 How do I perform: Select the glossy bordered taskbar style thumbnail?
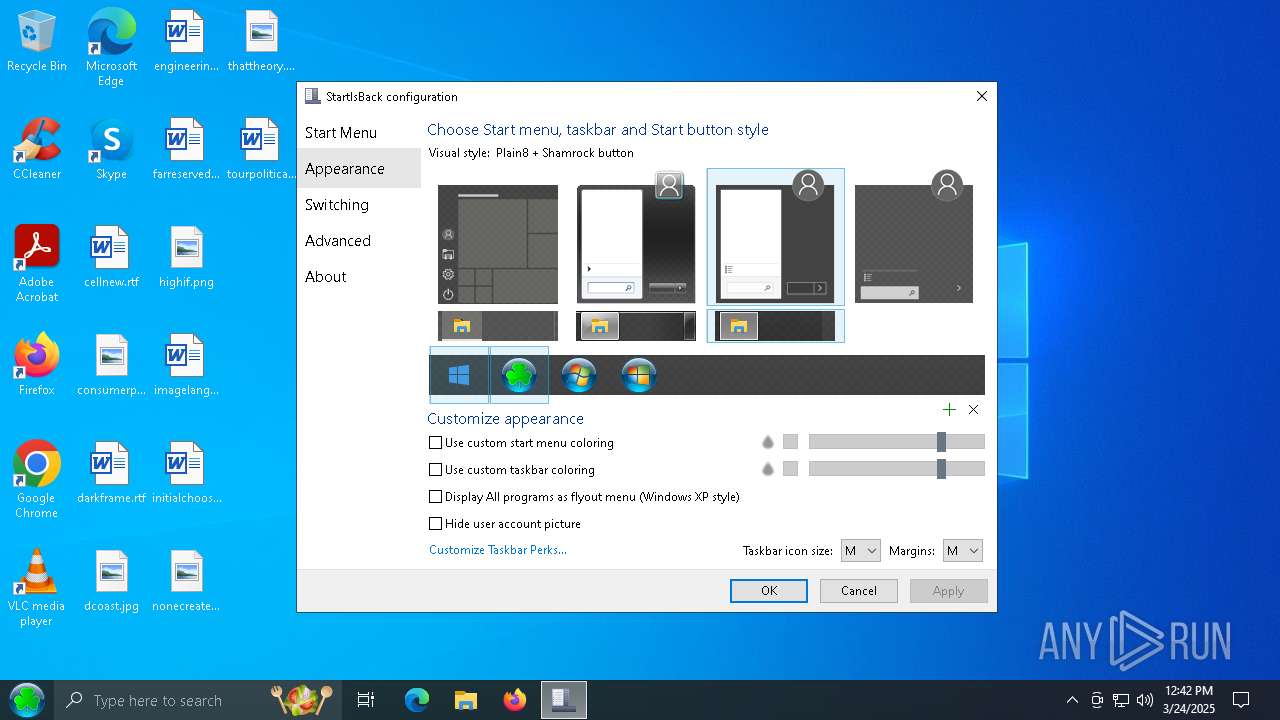(x=636, y=326)
